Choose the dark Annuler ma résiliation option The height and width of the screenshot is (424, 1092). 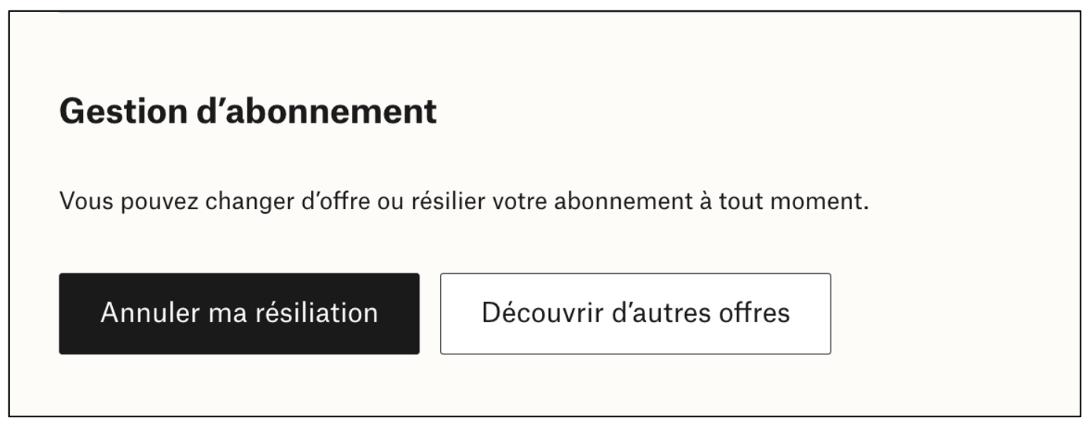click(239, 313)
